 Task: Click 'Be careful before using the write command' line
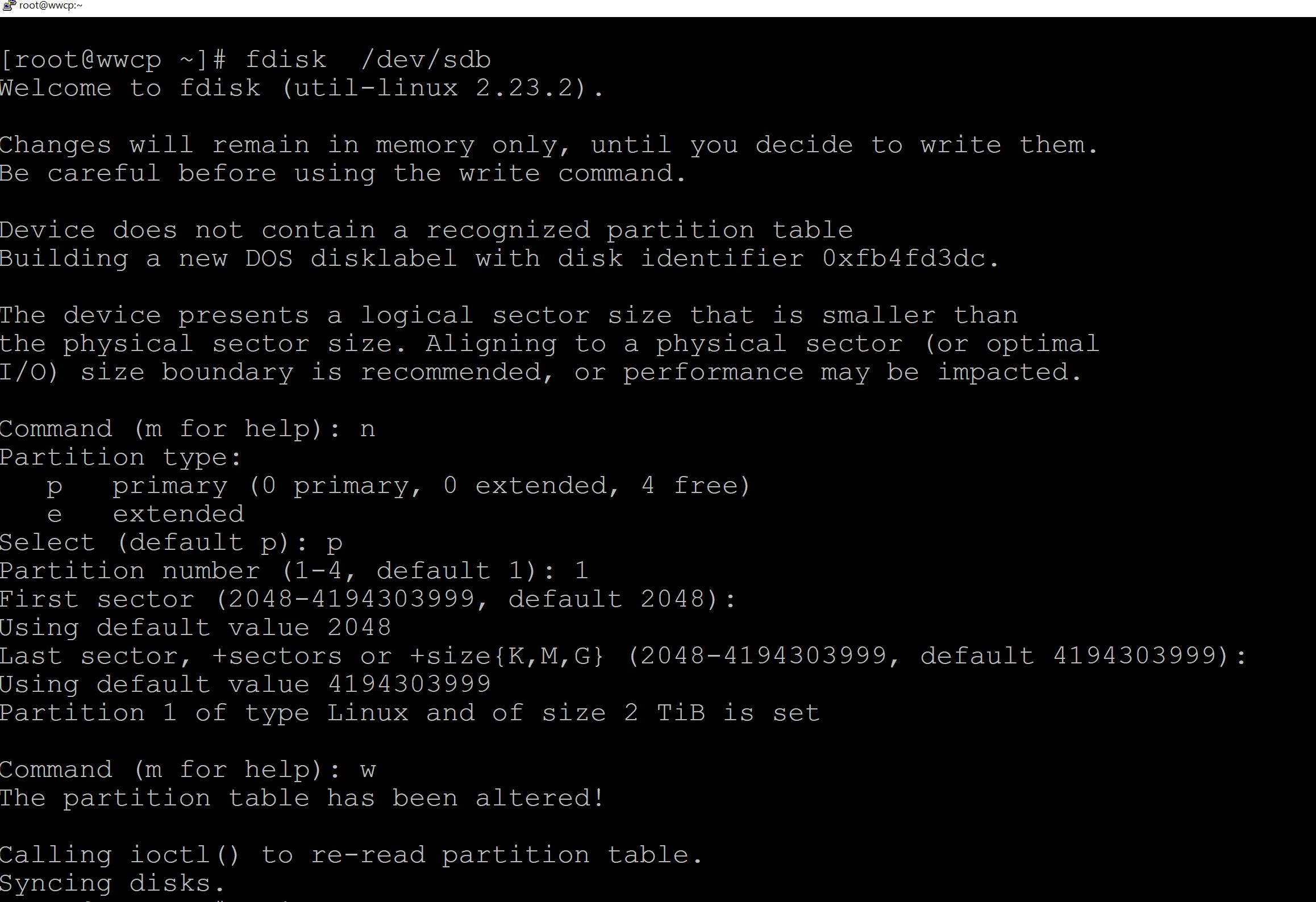[343, 173]
